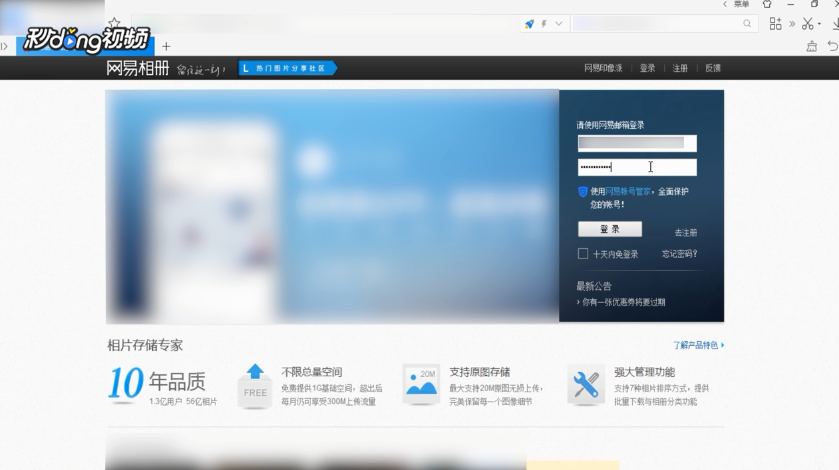Click the 去注册 link
The height and width of the screenshot is (470, 839).
[x=685, y=232]
